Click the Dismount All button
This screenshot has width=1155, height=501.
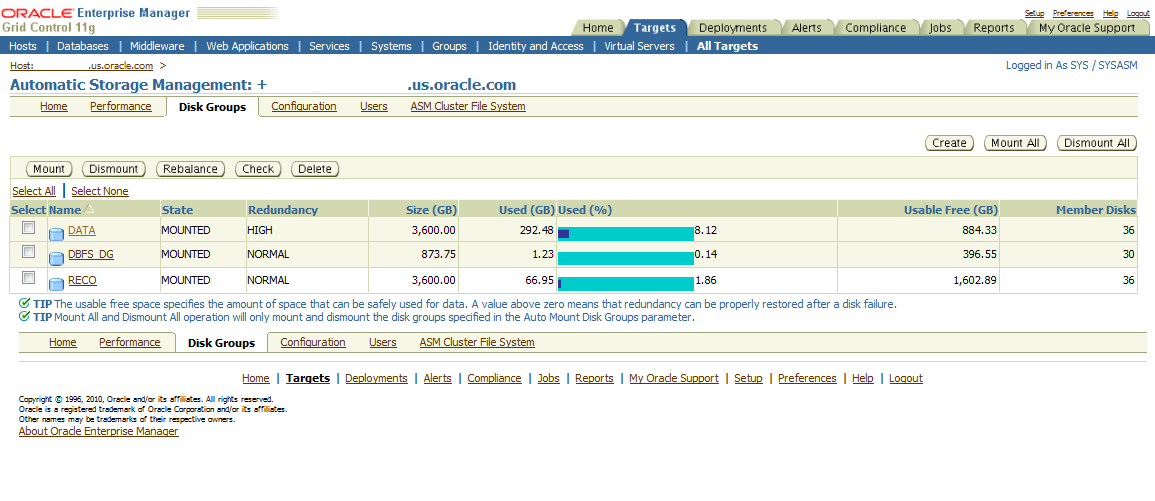click(x=1096, y=143)
